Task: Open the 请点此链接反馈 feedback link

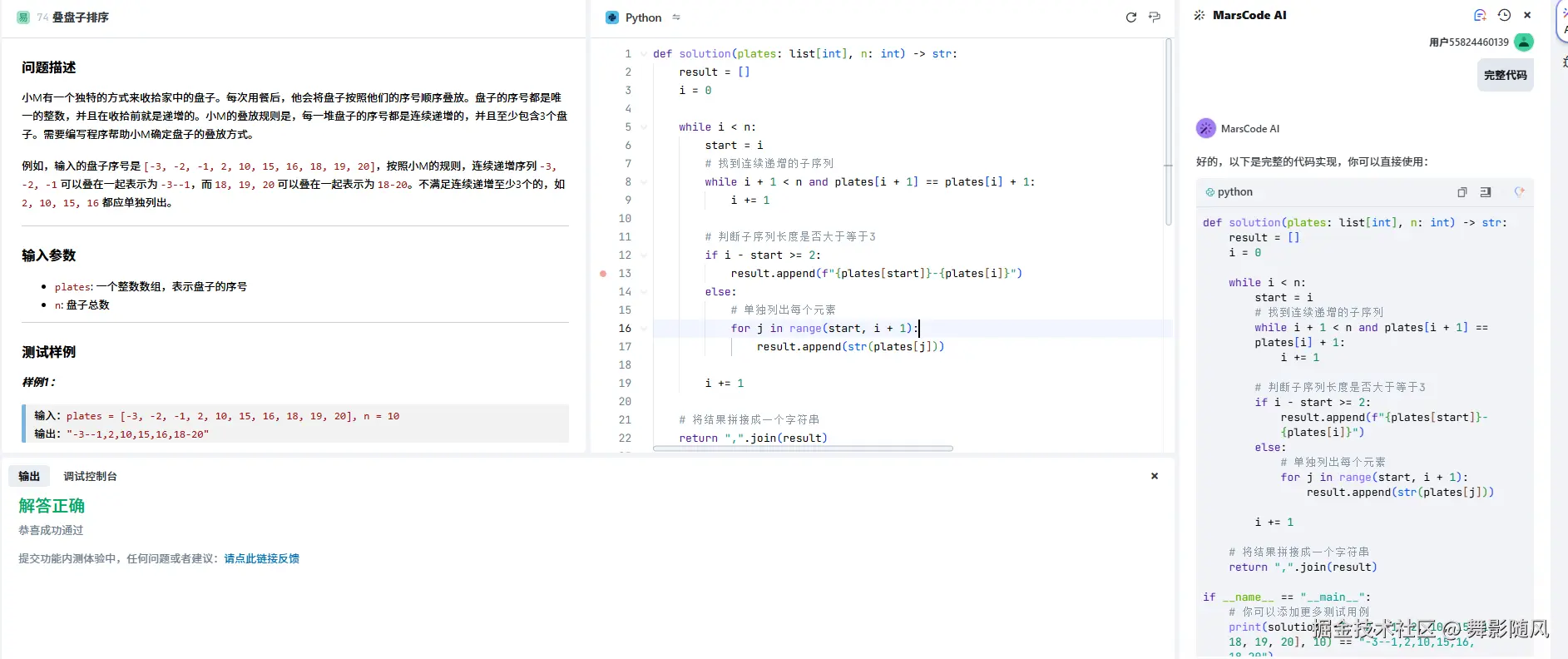Action: tap(261, 558)
